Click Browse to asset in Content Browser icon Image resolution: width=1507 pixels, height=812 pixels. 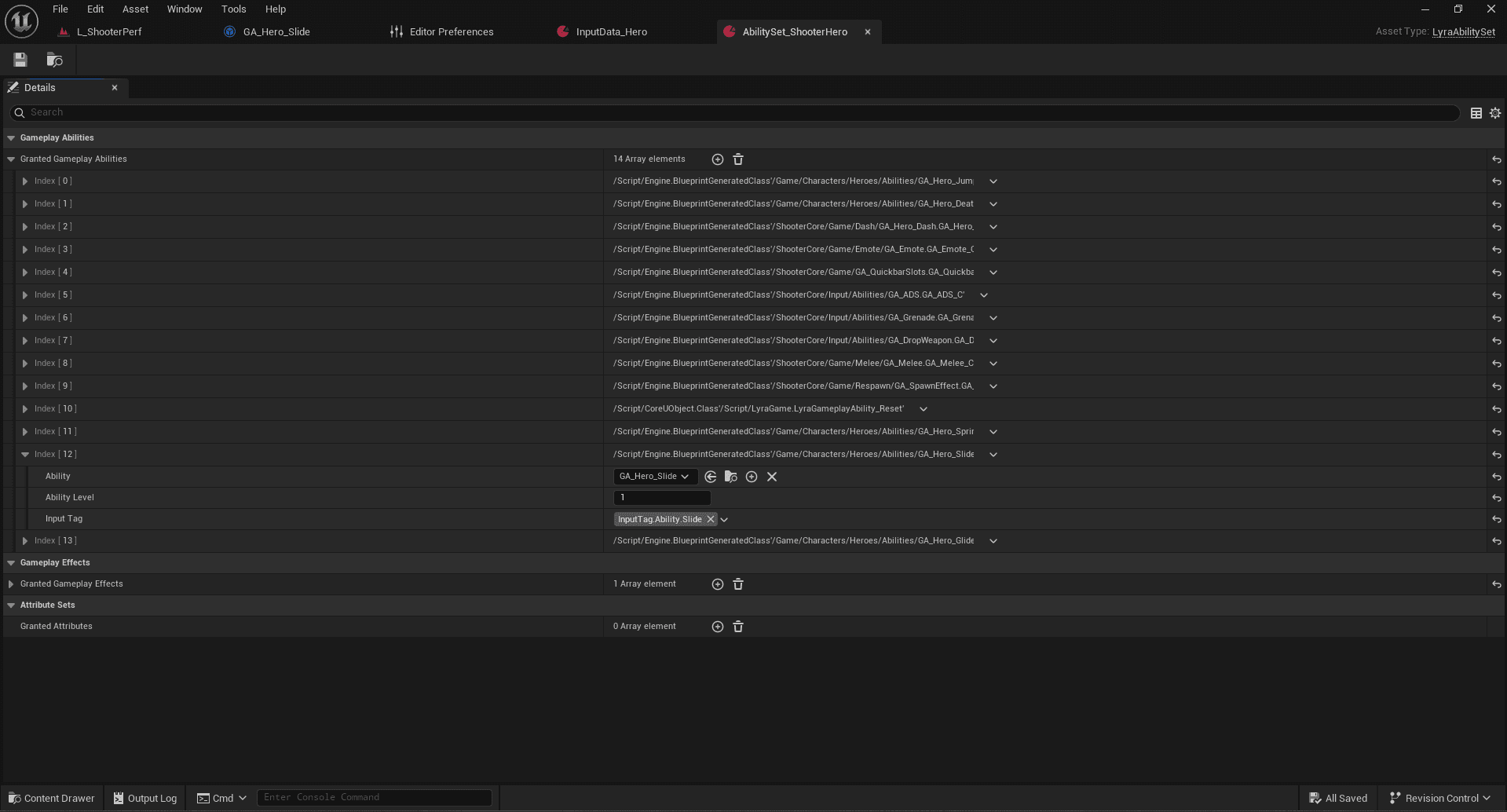tap(54, 60)
